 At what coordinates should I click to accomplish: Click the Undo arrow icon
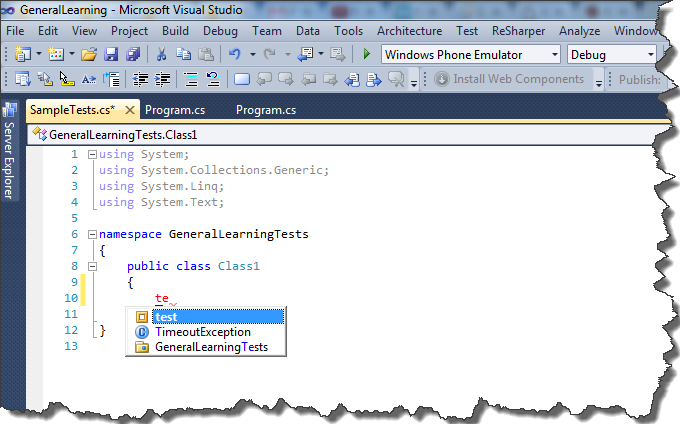[x=235, y=54]
